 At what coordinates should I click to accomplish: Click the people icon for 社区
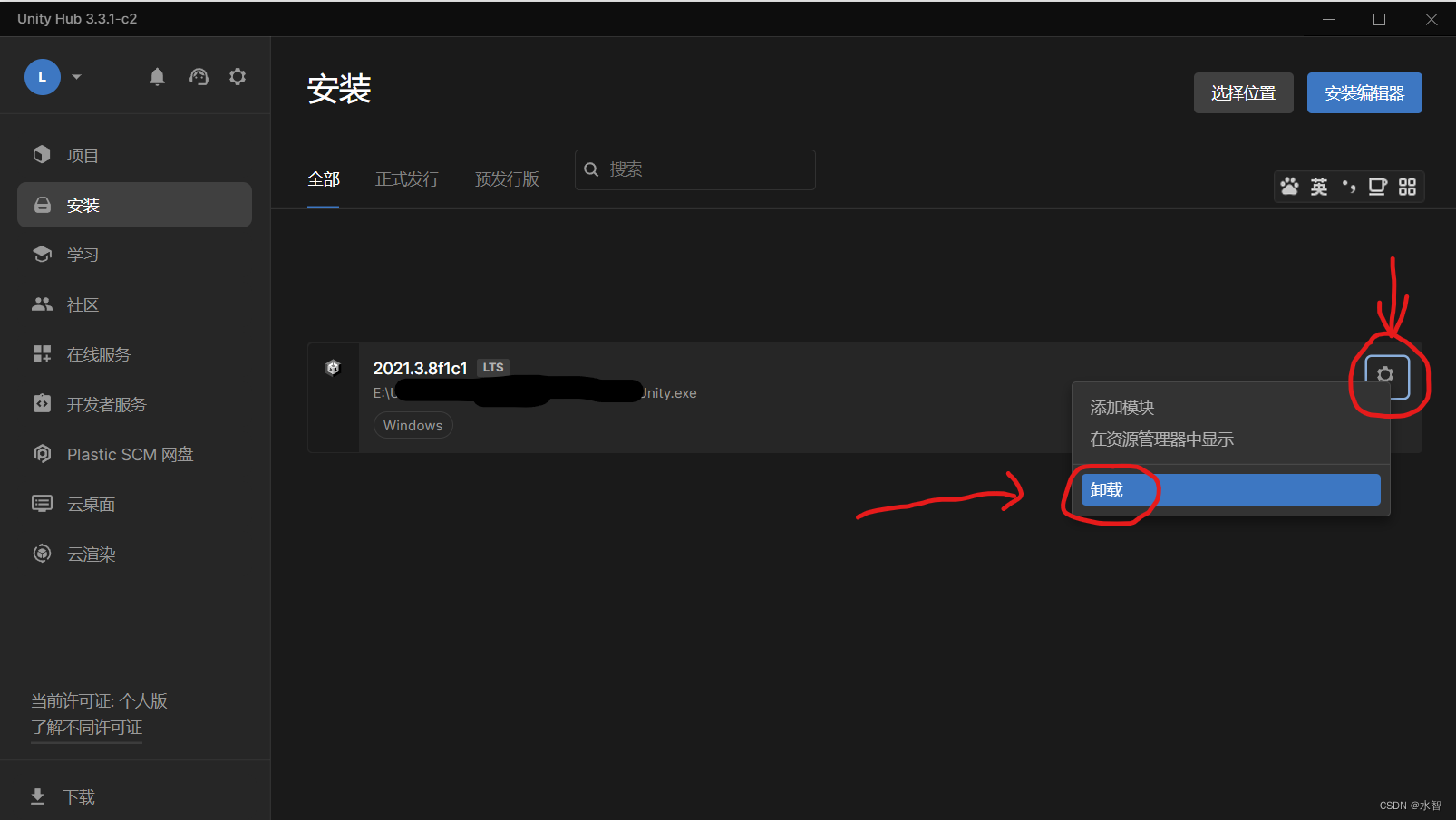(x=42, y=304)
